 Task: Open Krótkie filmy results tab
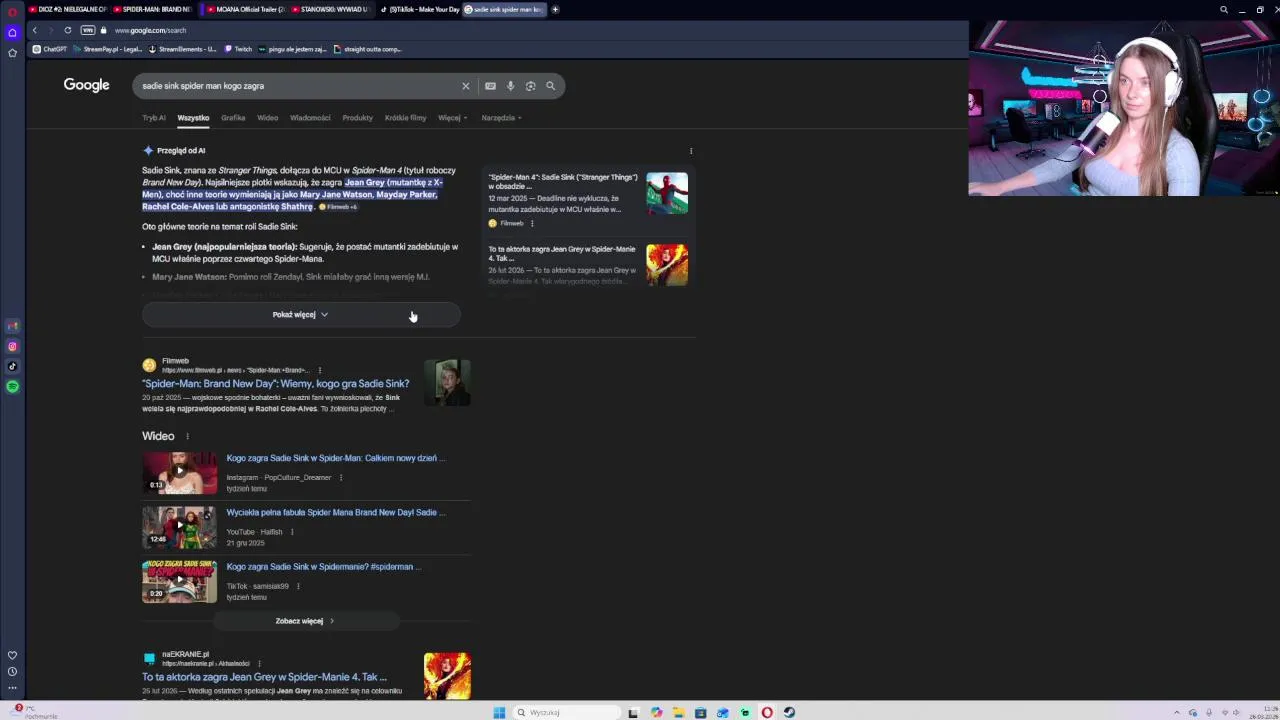pos(405,118)
